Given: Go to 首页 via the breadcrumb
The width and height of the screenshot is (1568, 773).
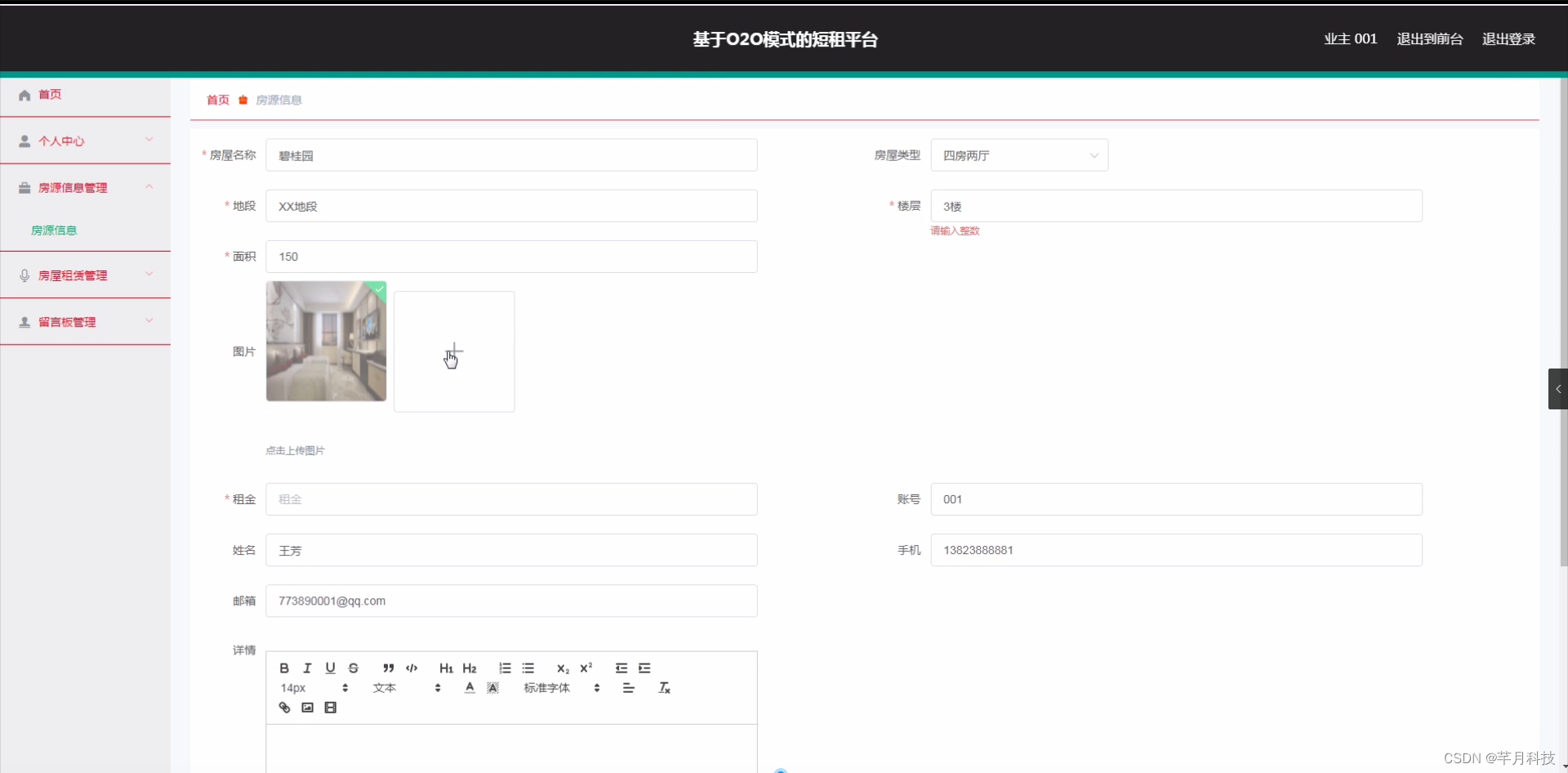Looking at the screenshot, I should click(216, 100).
